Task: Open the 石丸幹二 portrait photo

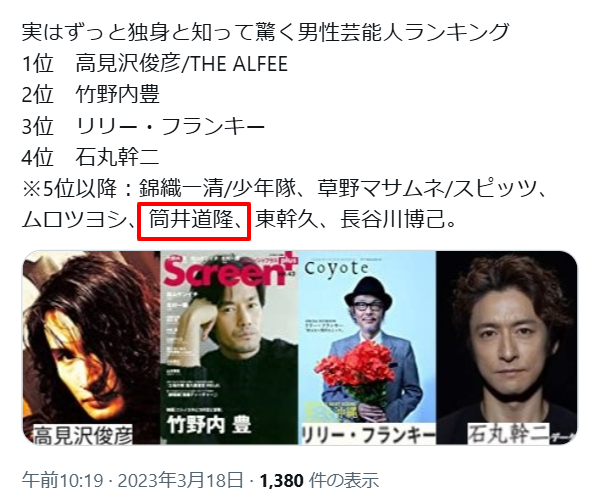Action: [507, 347]
